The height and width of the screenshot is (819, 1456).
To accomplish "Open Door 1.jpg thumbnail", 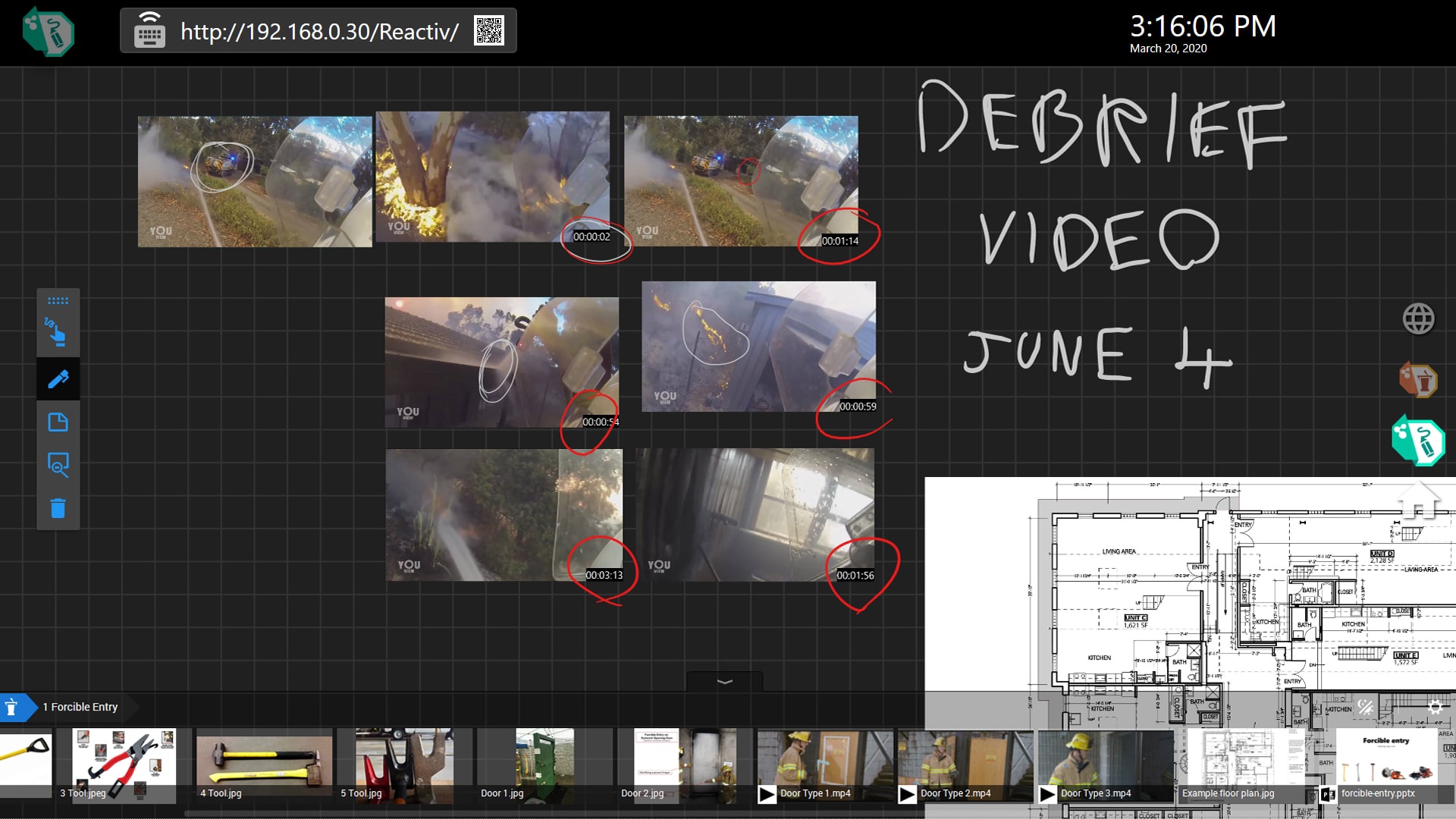I will tap(544, 765).
